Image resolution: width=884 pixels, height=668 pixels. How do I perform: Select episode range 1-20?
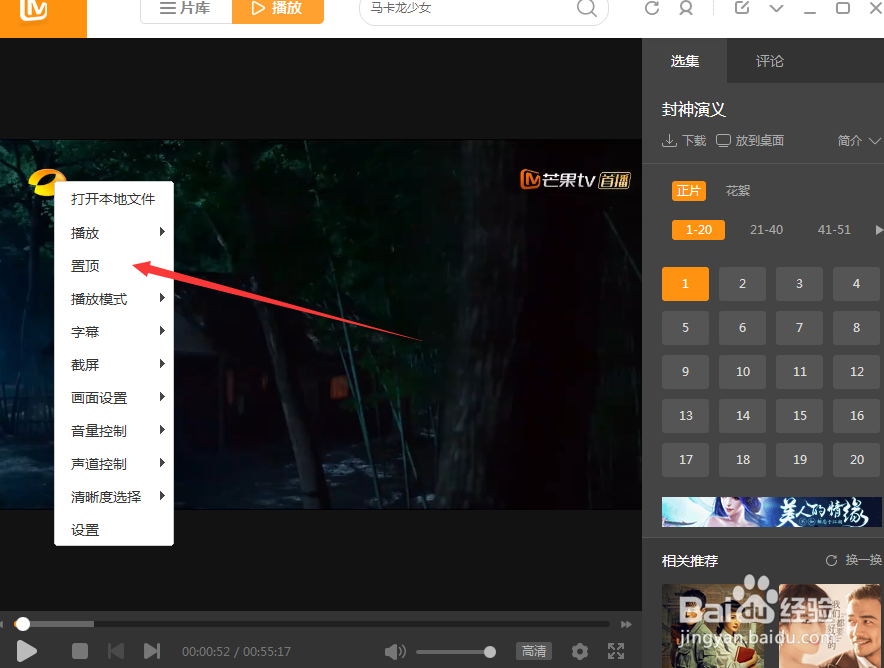click(698, 230)
